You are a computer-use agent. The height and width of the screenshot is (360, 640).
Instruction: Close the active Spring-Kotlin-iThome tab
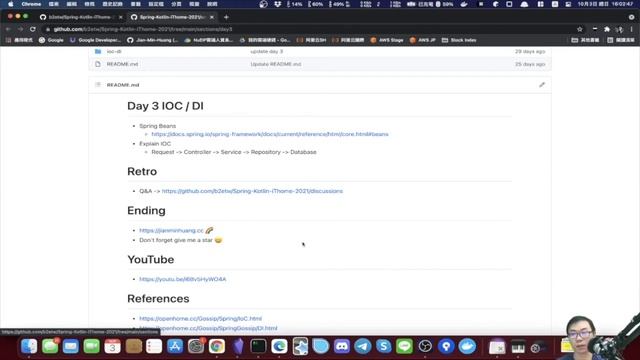pyautogui.click(x=211, y=17)
